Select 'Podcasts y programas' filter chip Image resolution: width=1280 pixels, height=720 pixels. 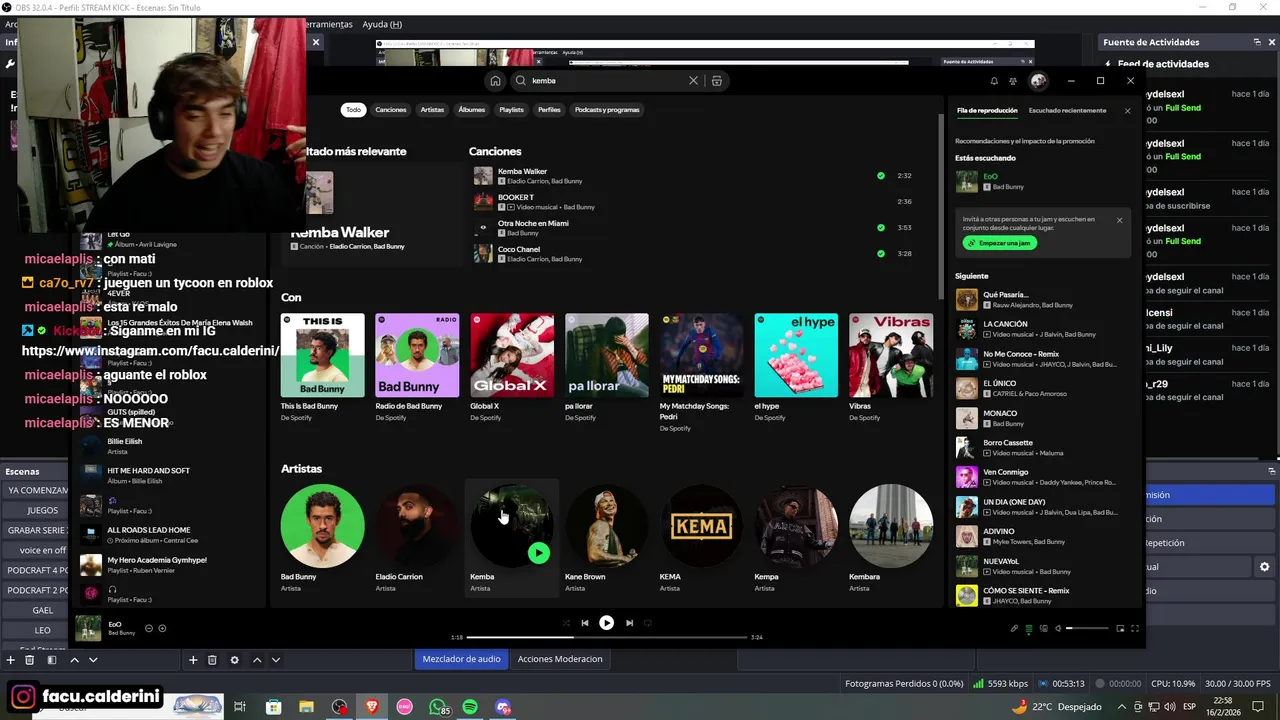pos(607,110)
